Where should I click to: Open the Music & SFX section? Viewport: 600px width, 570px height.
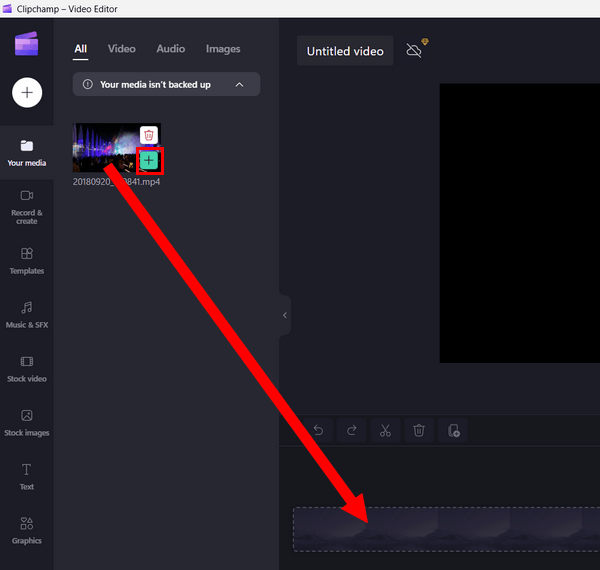(27, 315)
